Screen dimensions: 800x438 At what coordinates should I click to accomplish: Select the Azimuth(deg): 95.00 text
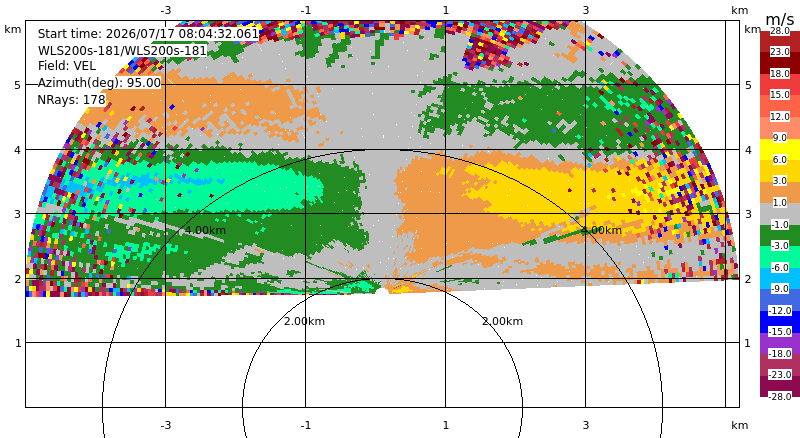point(99,83)
